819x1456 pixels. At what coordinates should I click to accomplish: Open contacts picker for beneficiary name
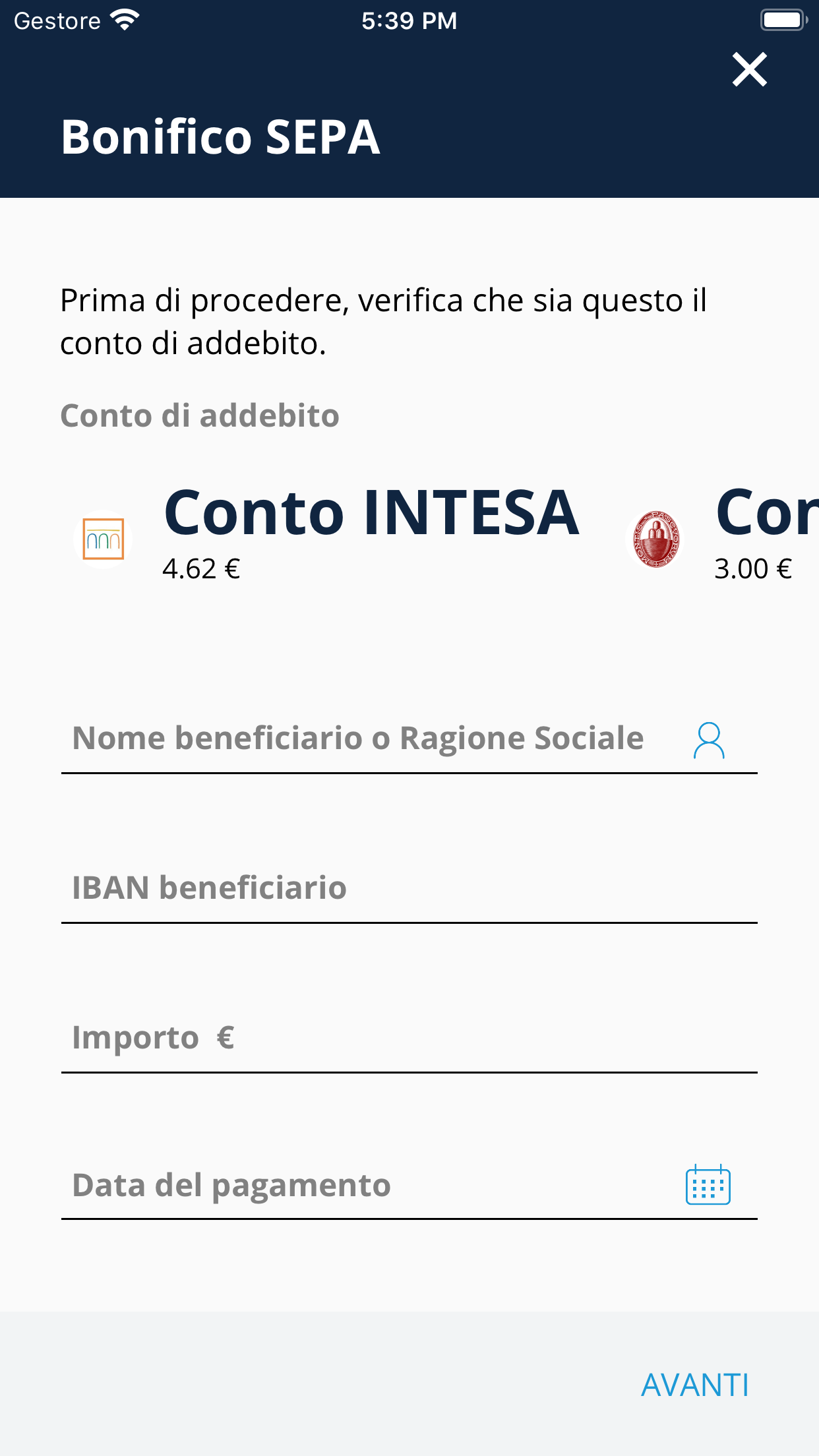(709, 741)
